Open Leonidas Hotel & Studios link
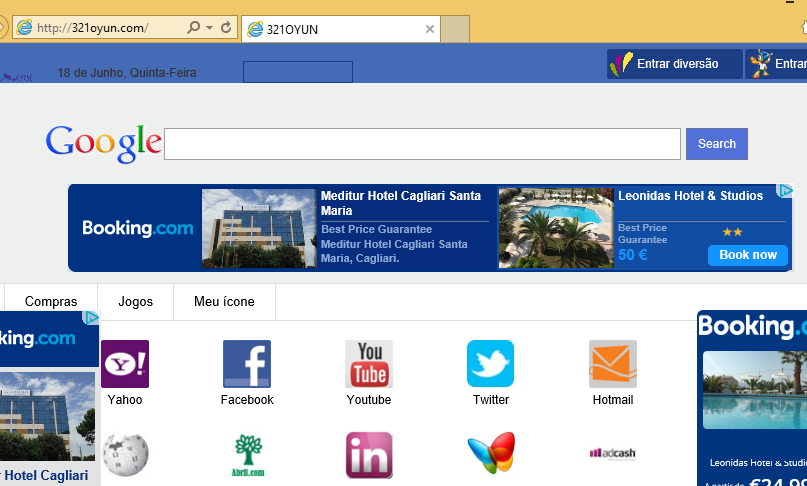The height and width of the screenshot is (486, 807). [x=690, y=196]
